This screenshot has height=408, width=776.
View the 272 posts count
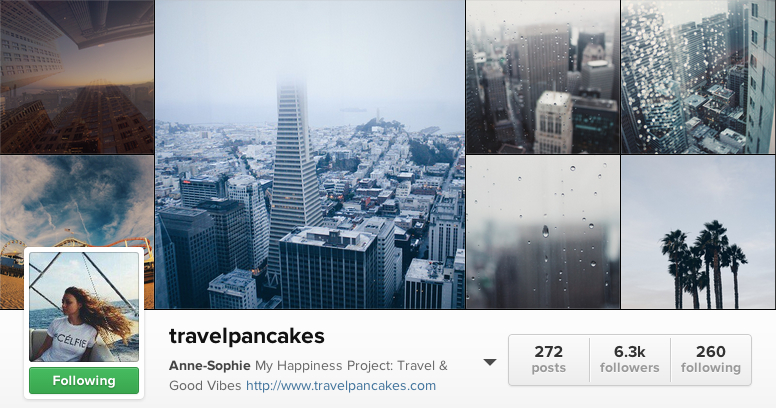pyautogui.click(x=548, y=359)
